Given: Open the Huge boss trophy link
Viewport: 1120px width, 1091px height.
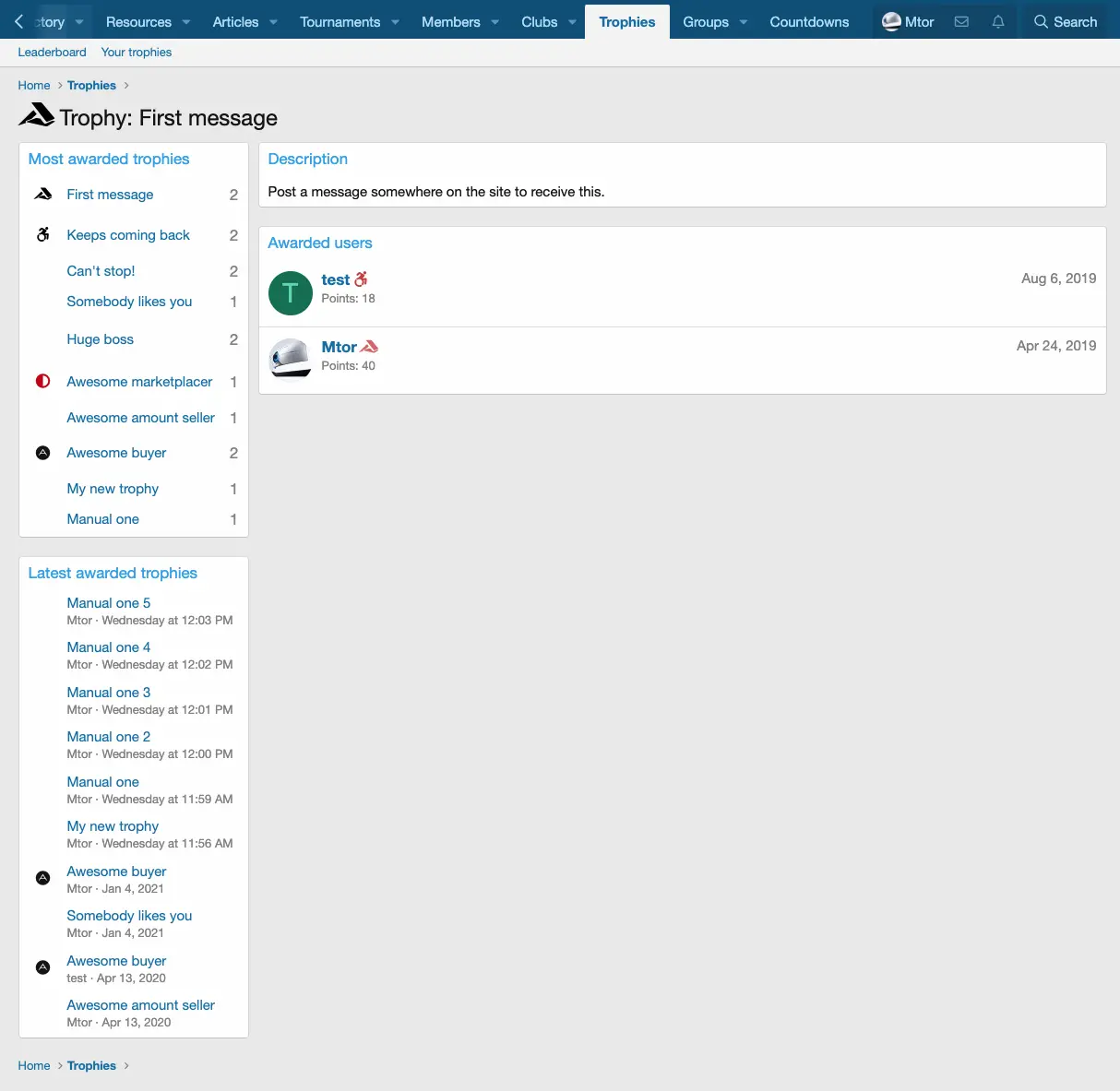Looking at the screenshot, I should [100, 339].
